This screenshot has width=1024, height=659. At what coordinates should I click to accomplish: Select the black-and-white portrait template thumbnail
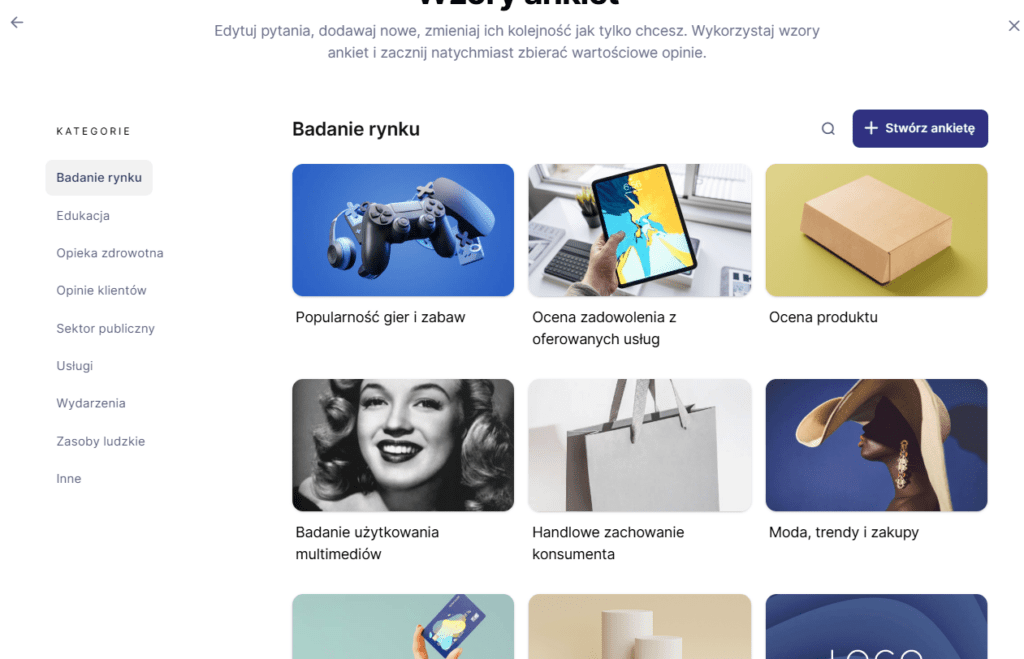403,445
